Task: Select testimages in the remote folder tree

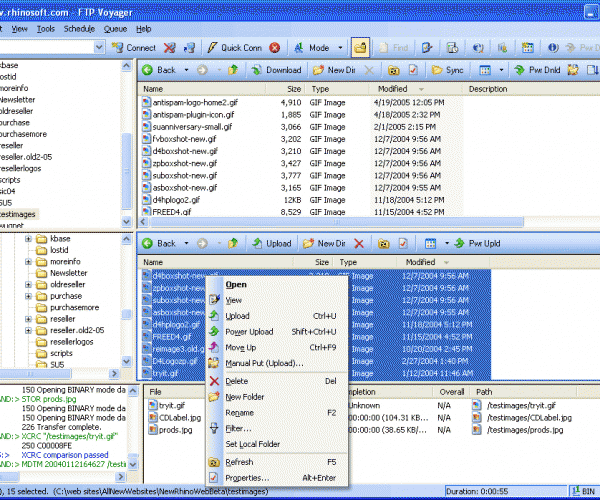Action: tap(18, 214)
